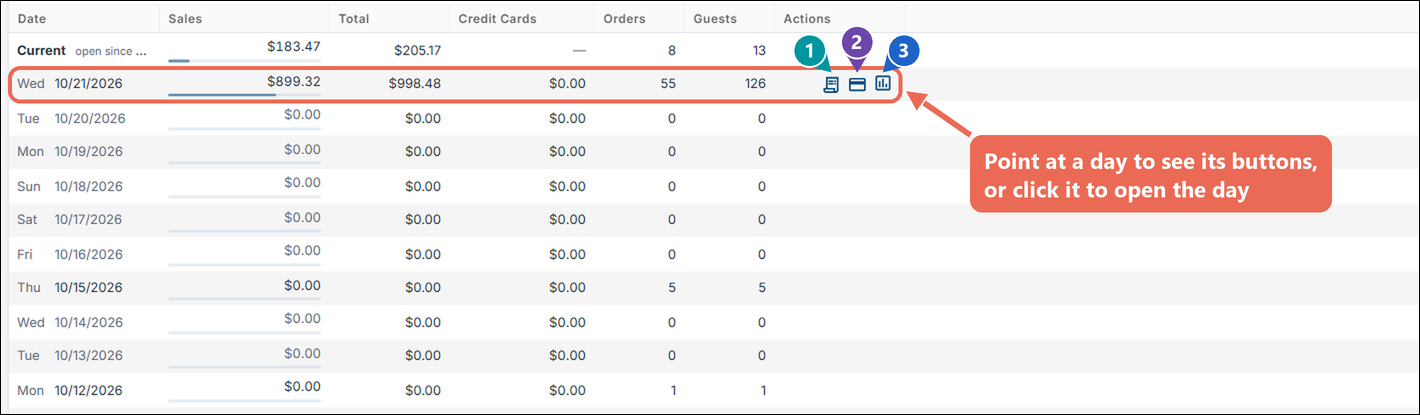Click the Guests 0 cell for 10/16/2026
The image size is (1420, 415).
[x=762, y=254]
